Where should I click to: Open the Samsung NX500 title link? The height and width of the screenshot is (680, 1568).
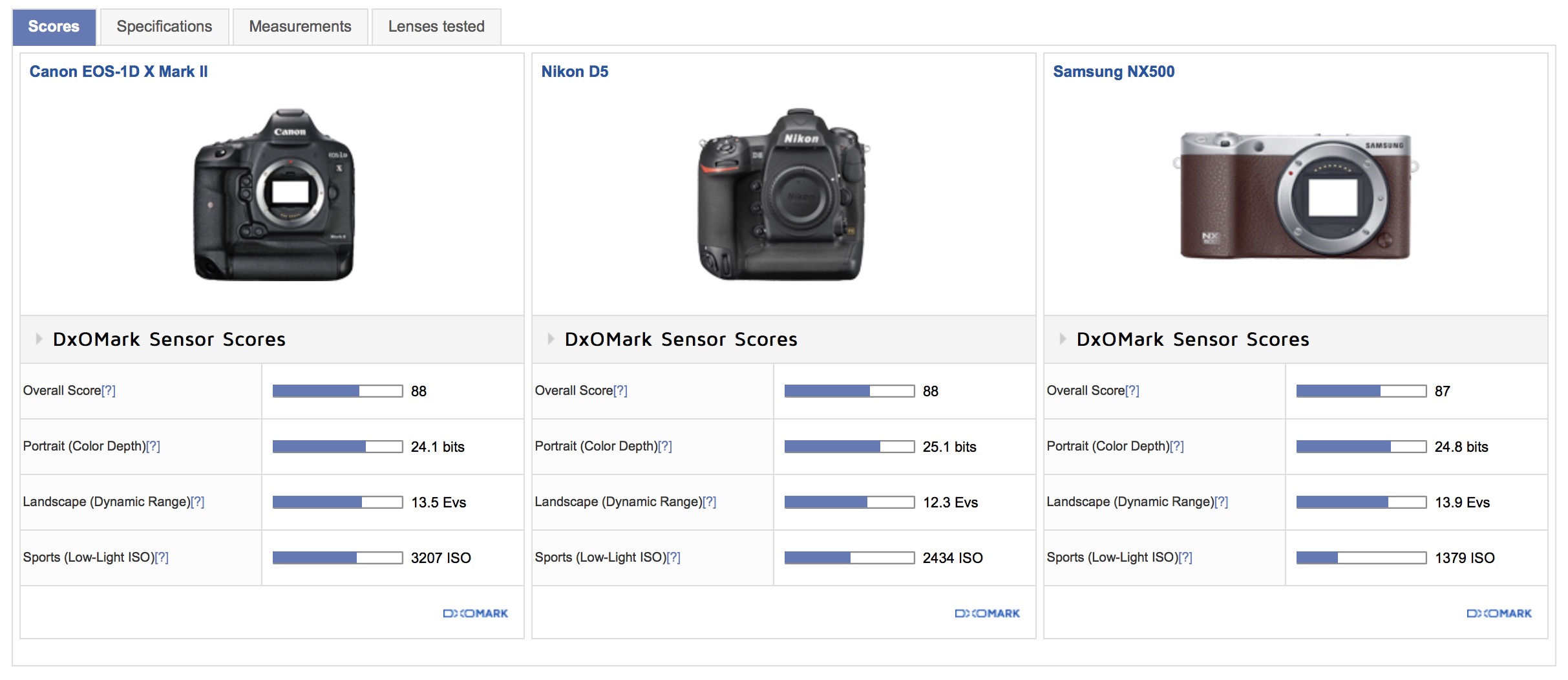coord(1114,72)
